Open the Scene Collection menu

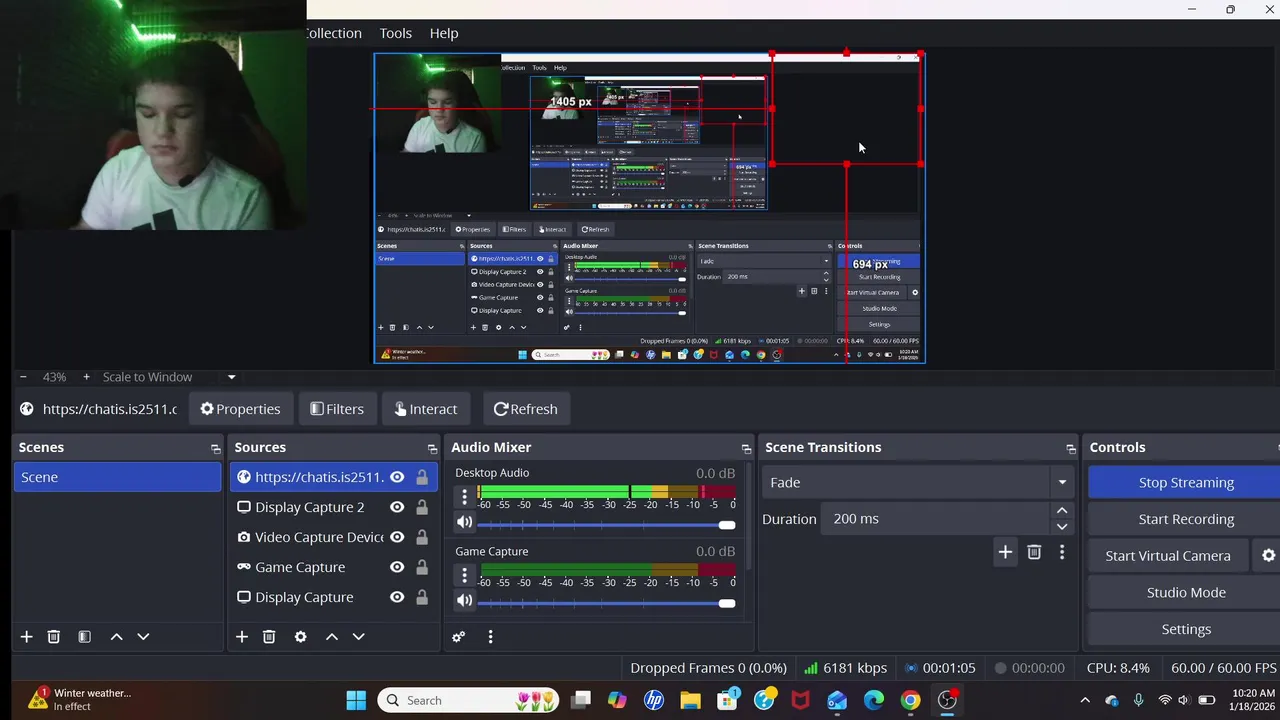333,33
